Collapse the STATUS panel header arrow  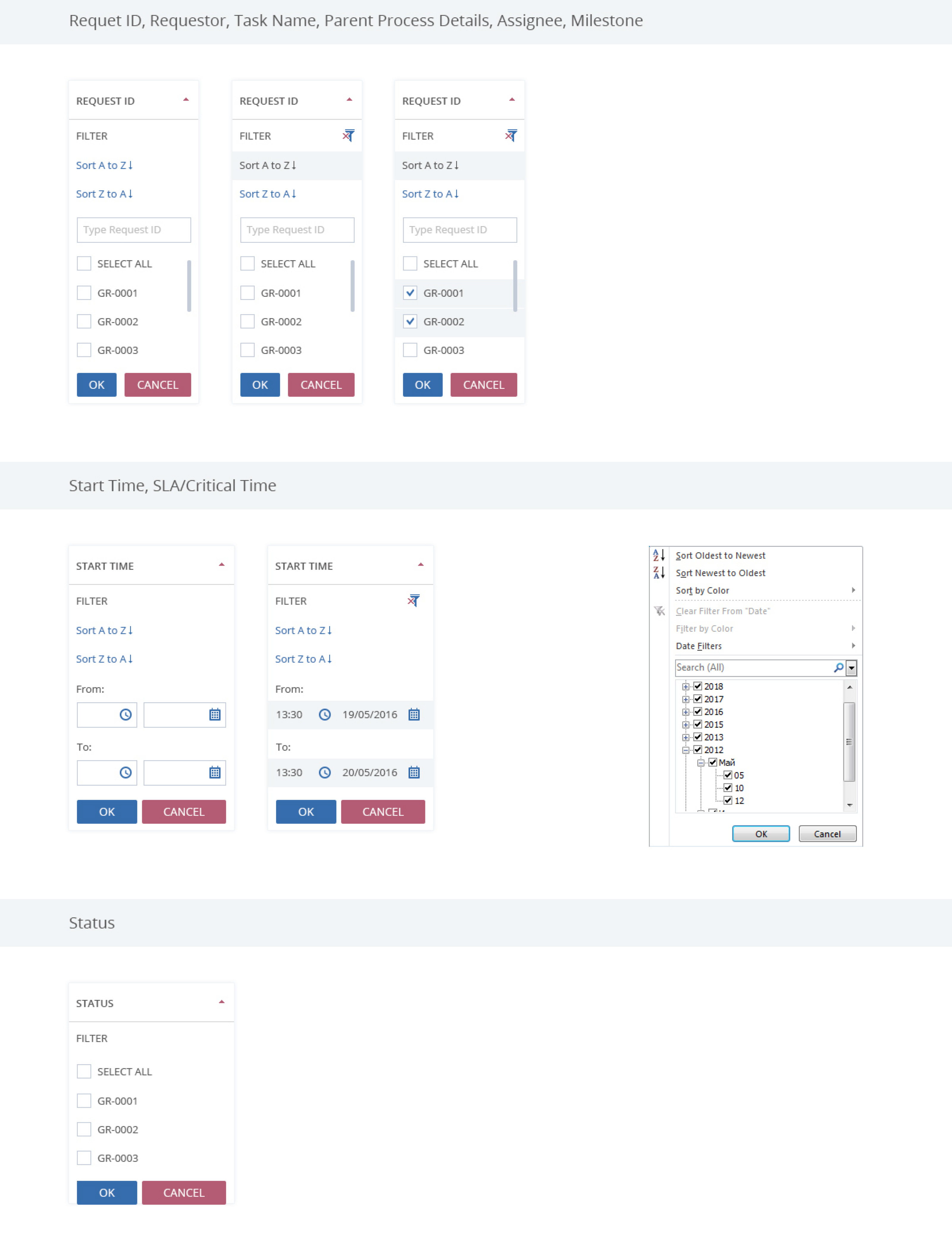221,1002
